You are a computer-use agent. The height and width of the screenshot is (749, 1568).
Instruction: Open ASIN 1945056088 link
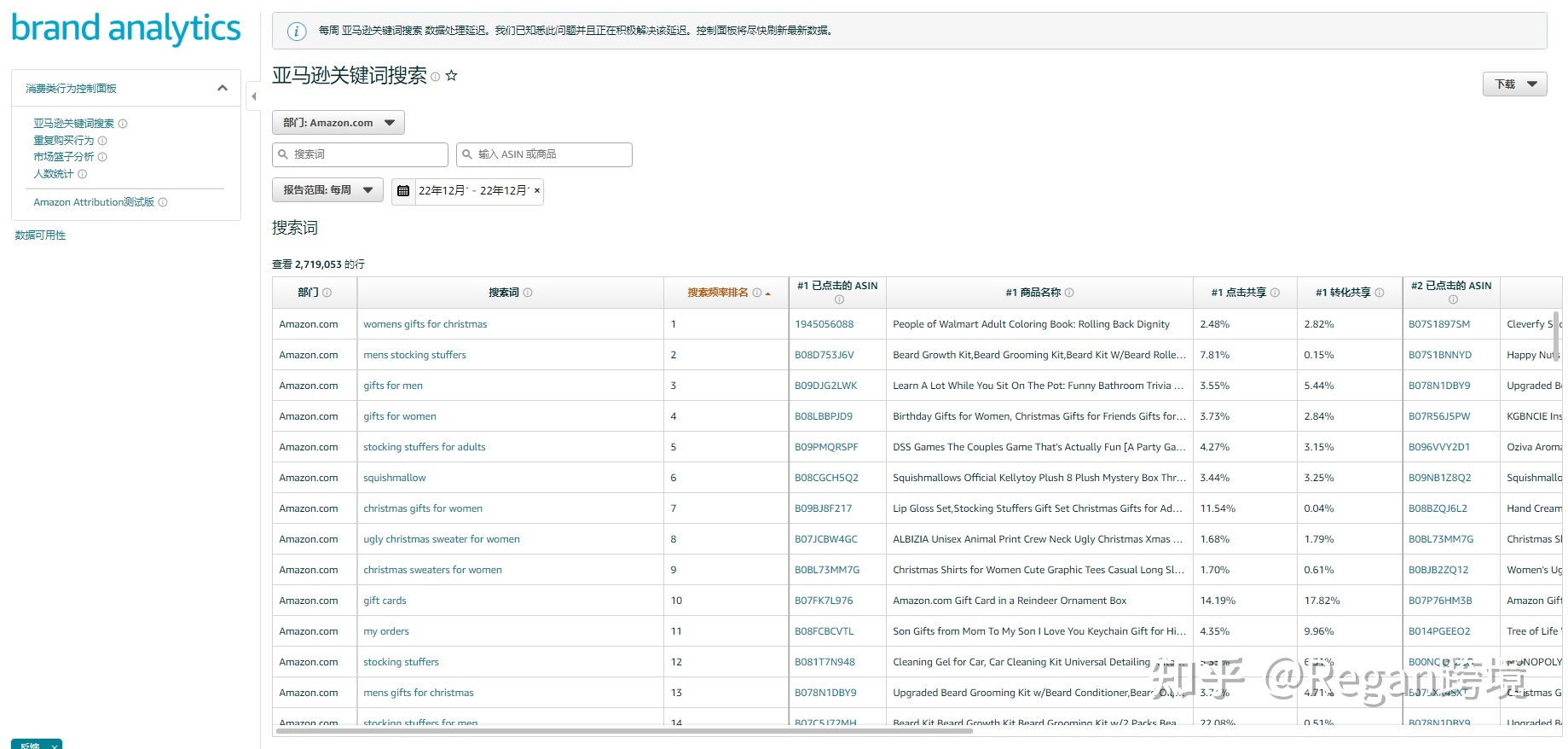point(825,324)
